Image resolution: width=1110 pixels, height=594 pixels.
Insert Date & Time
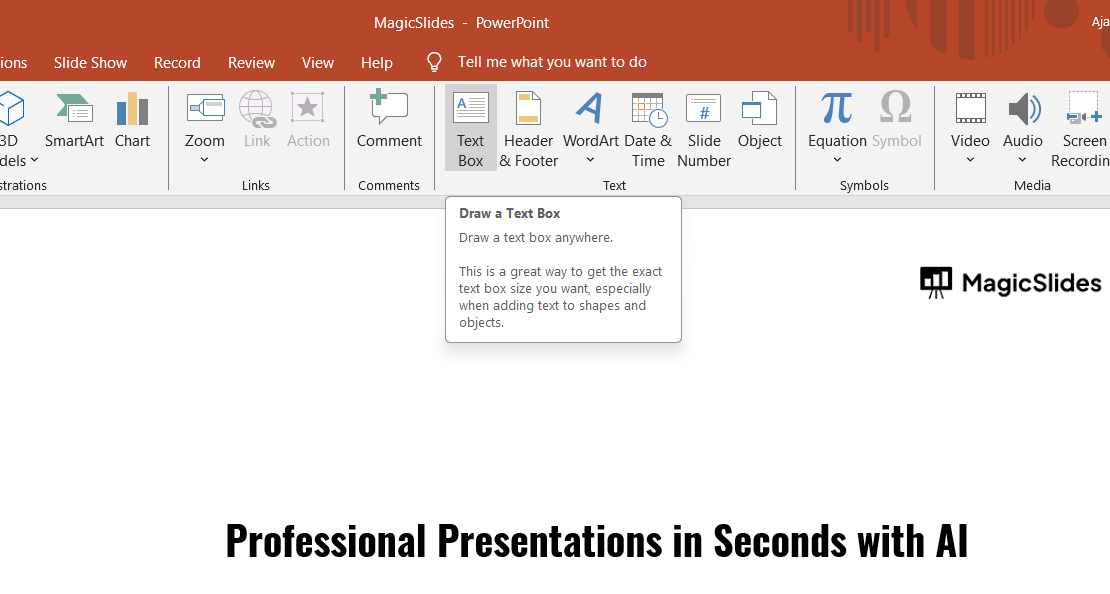[648, 130]
